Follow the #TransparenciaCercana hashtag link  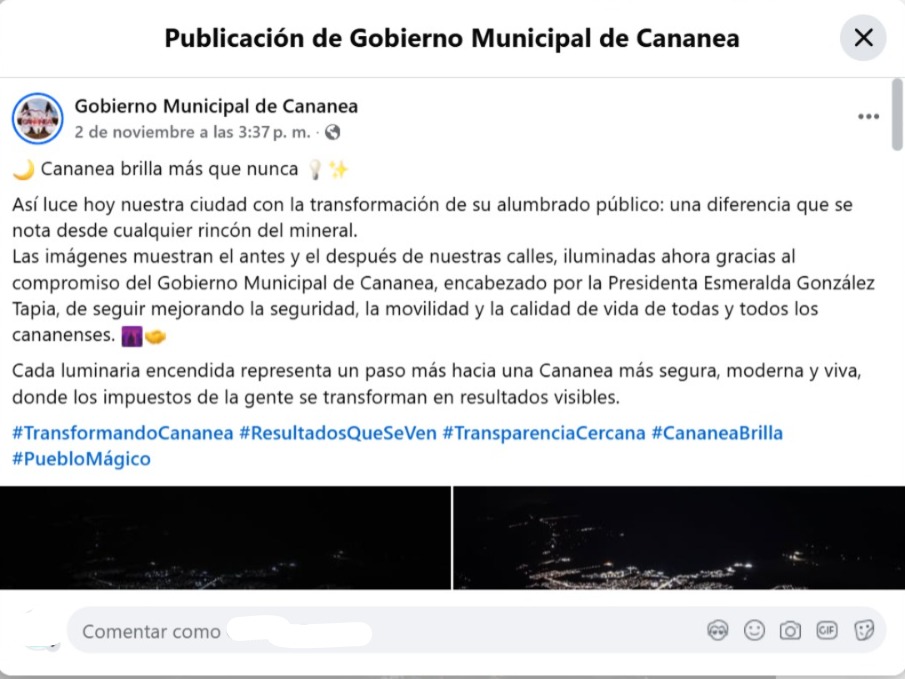coord(544,433)
